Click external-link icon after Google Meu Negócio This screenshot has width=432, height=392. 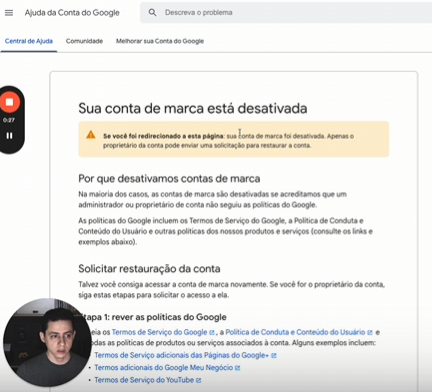237,368
